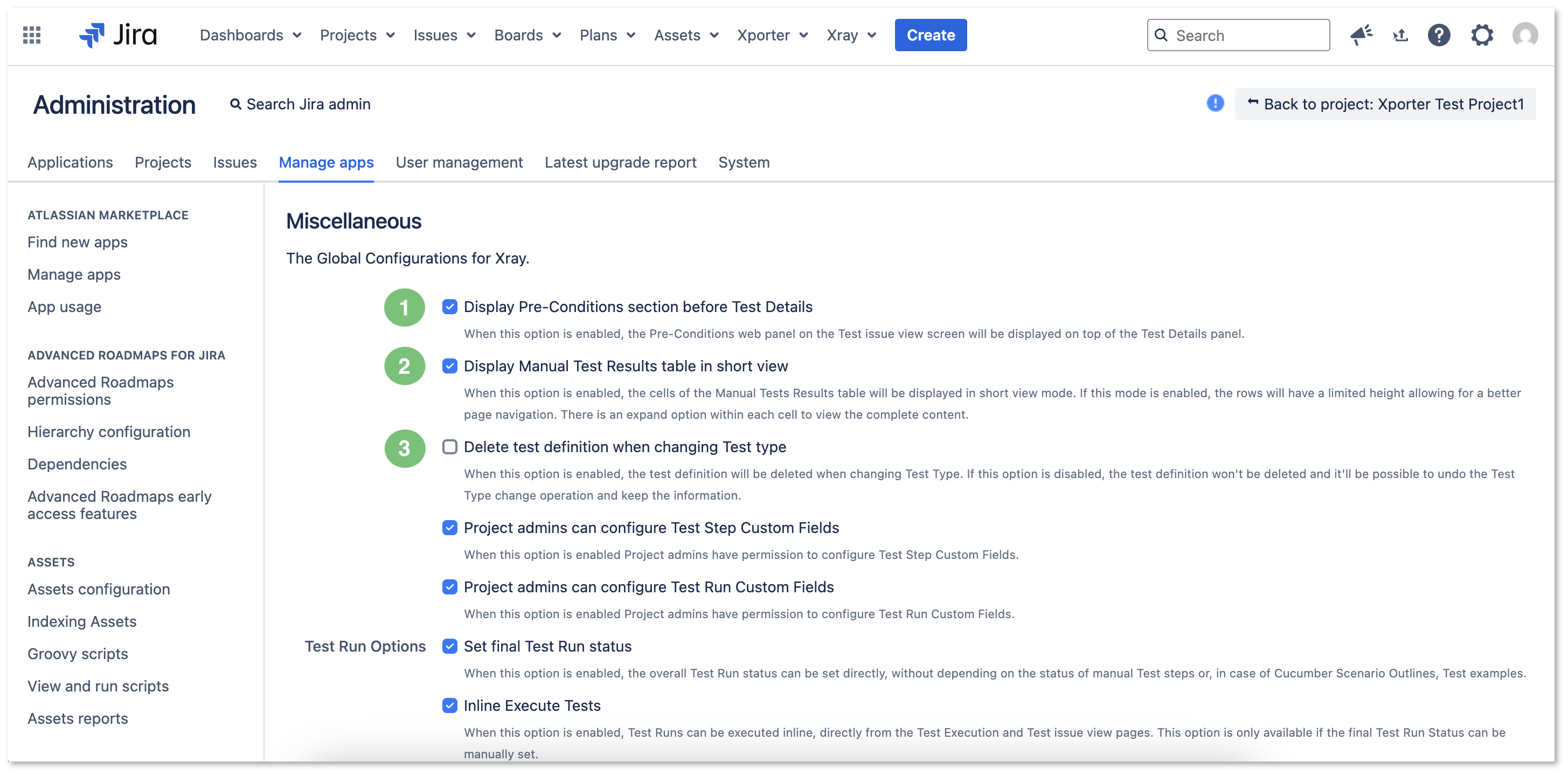This screenshot has width=1568, height=775.
Task: Open Manage apps in the sidebar
Action: tap(74, 274)
